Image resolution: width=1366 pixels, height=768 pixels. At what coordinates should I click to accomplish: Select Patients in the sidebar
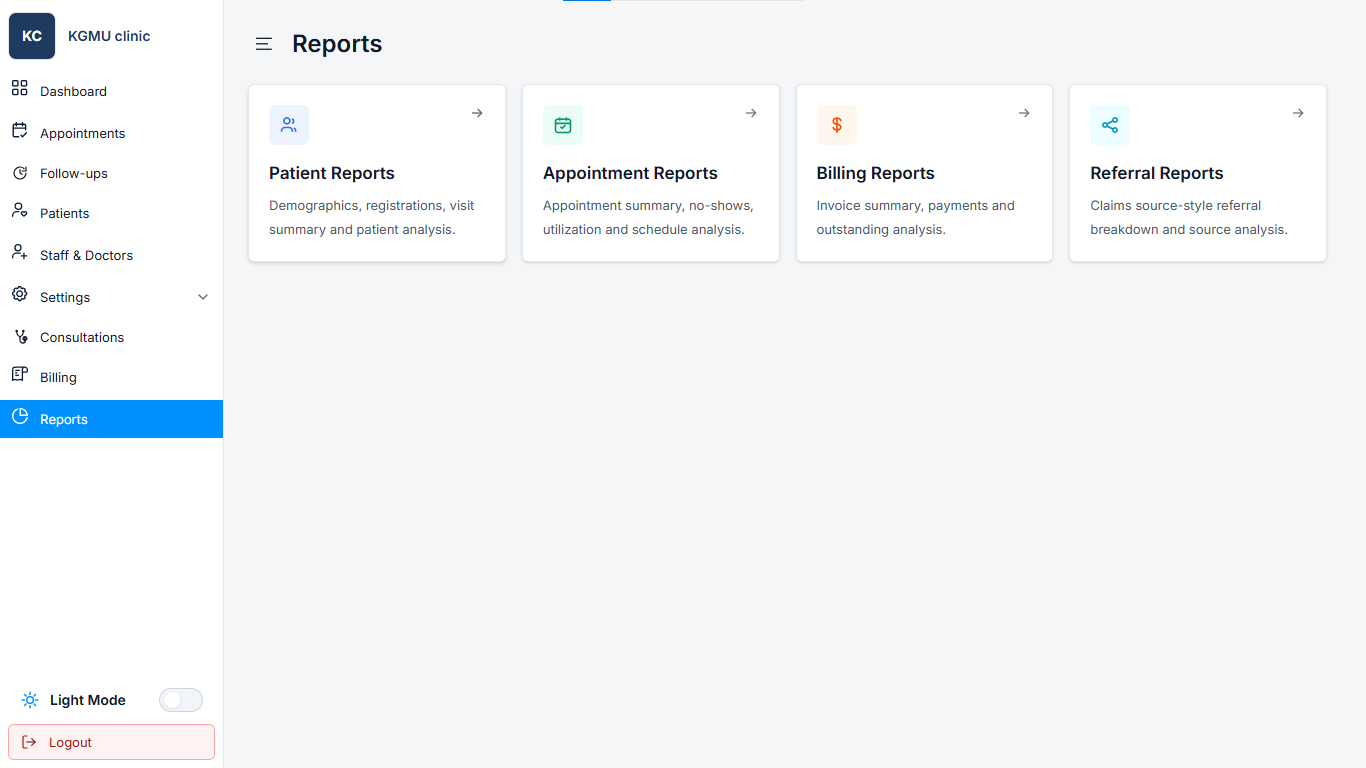pos(111,213)
